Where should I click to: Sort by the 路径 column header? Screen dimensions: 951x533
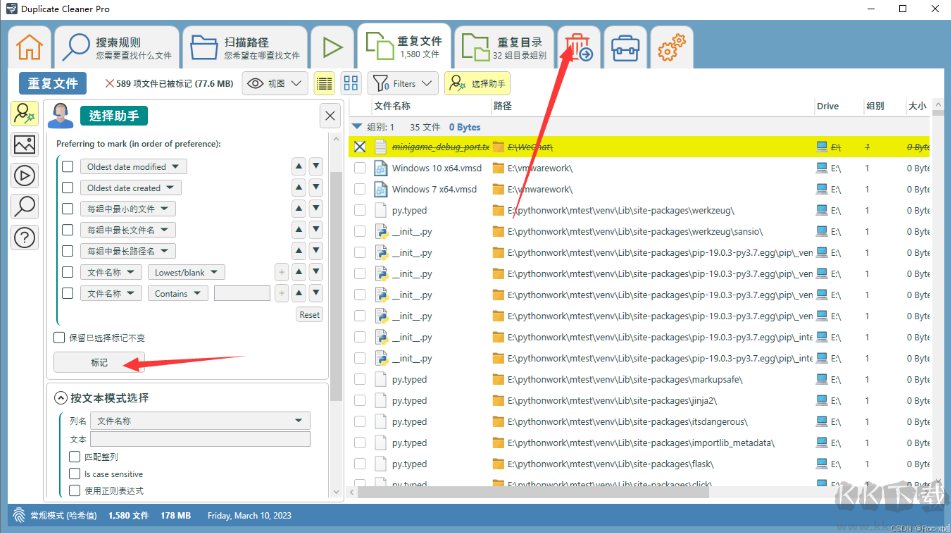click(x=502, y=106)
